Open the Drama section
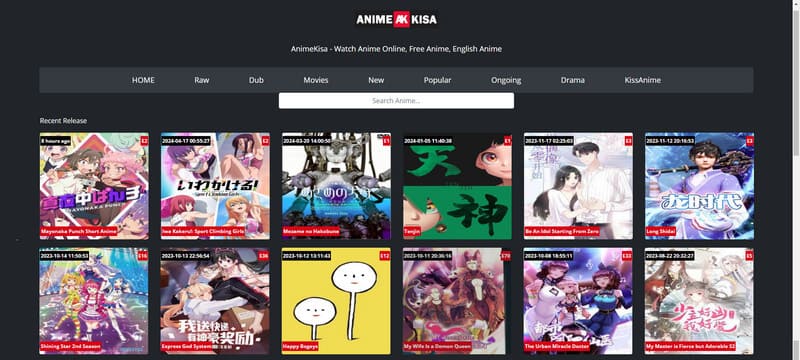 click(572, 80)
